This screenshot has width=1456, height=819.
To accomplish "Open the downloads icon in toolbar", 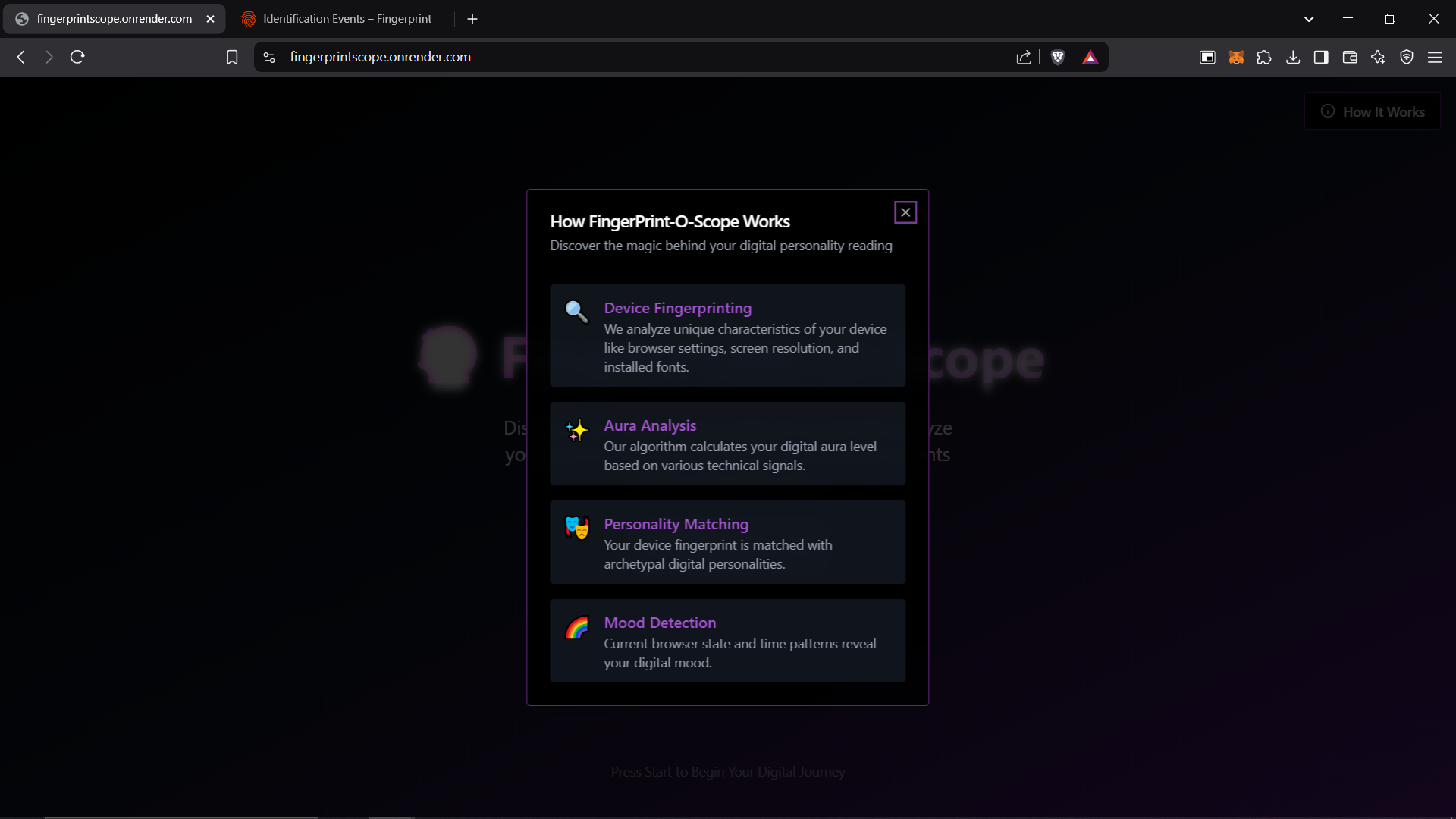I will coord(1293,58).
